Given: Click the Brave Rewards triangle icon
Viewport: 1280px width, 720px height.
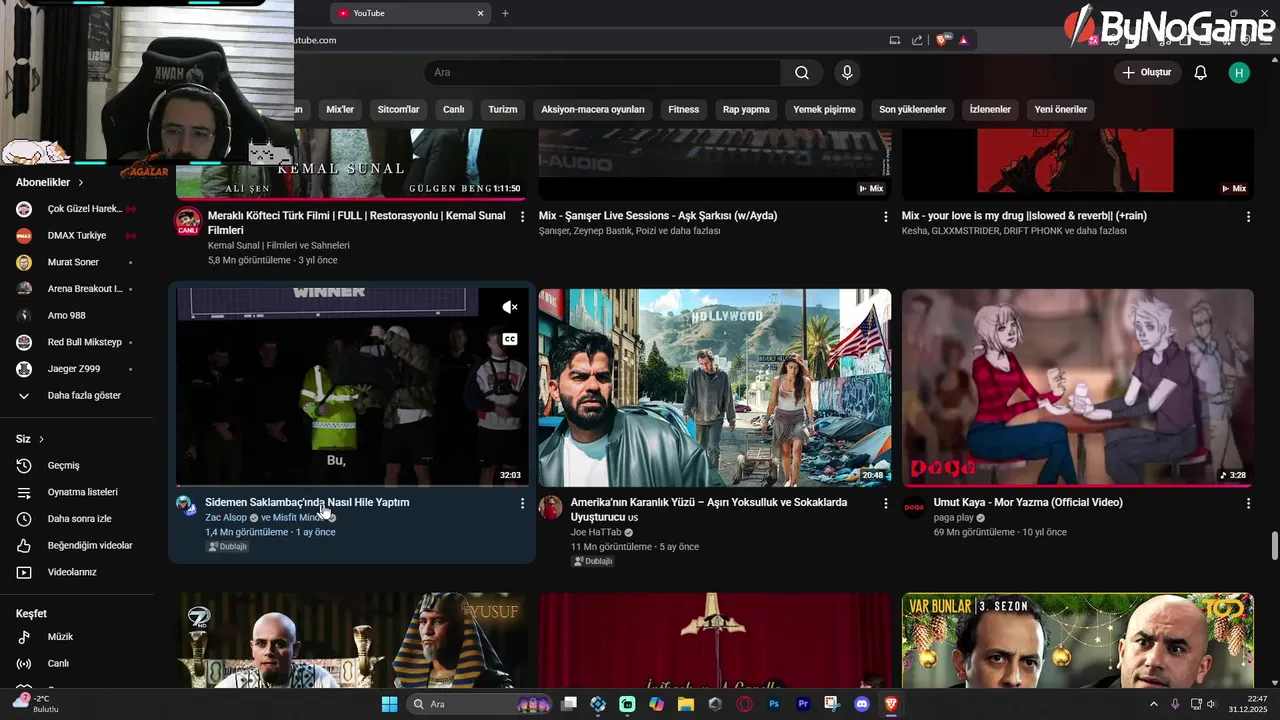Looking at the screenshot, I should pyautogui.click(x=964, y=40).
